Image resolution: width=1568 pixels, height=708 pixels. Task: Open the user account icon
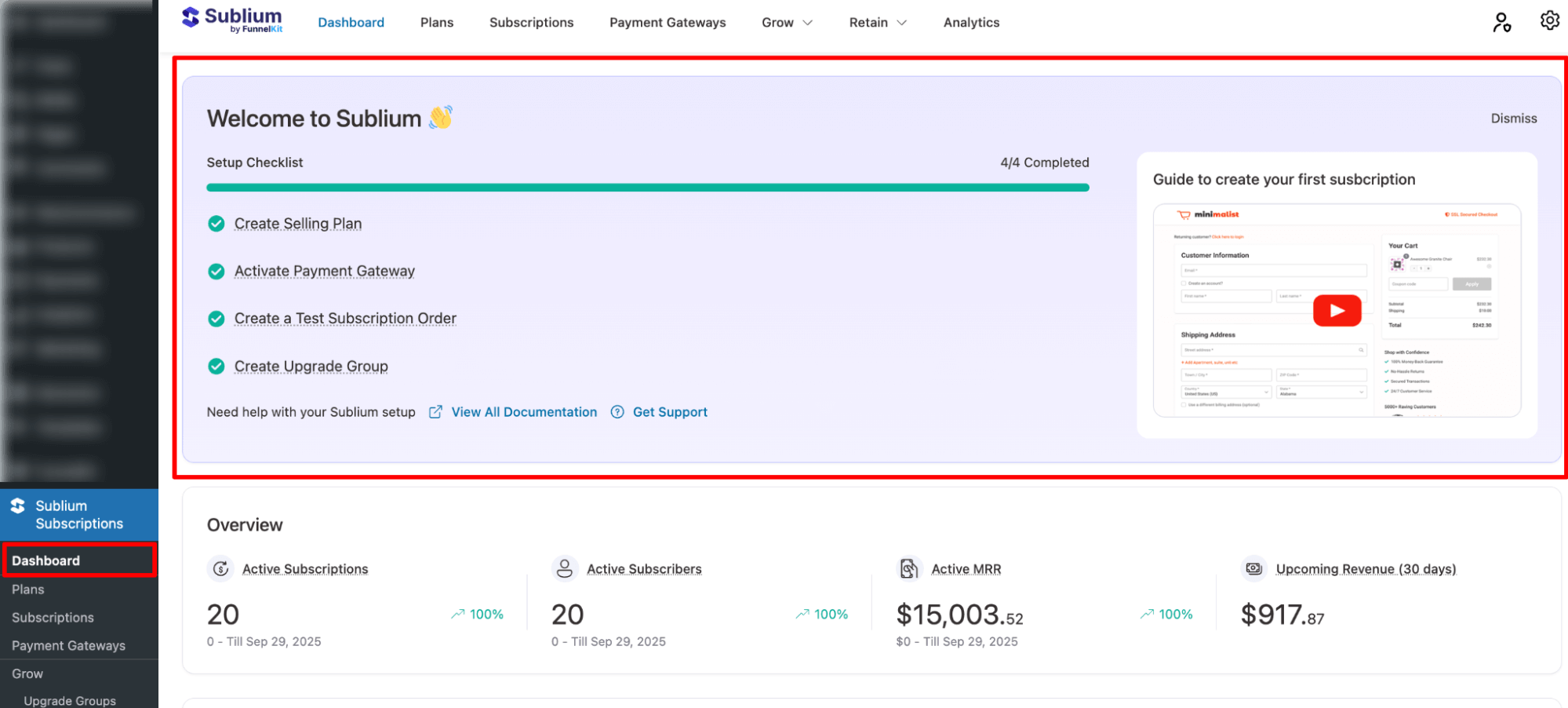[1501, 22]
